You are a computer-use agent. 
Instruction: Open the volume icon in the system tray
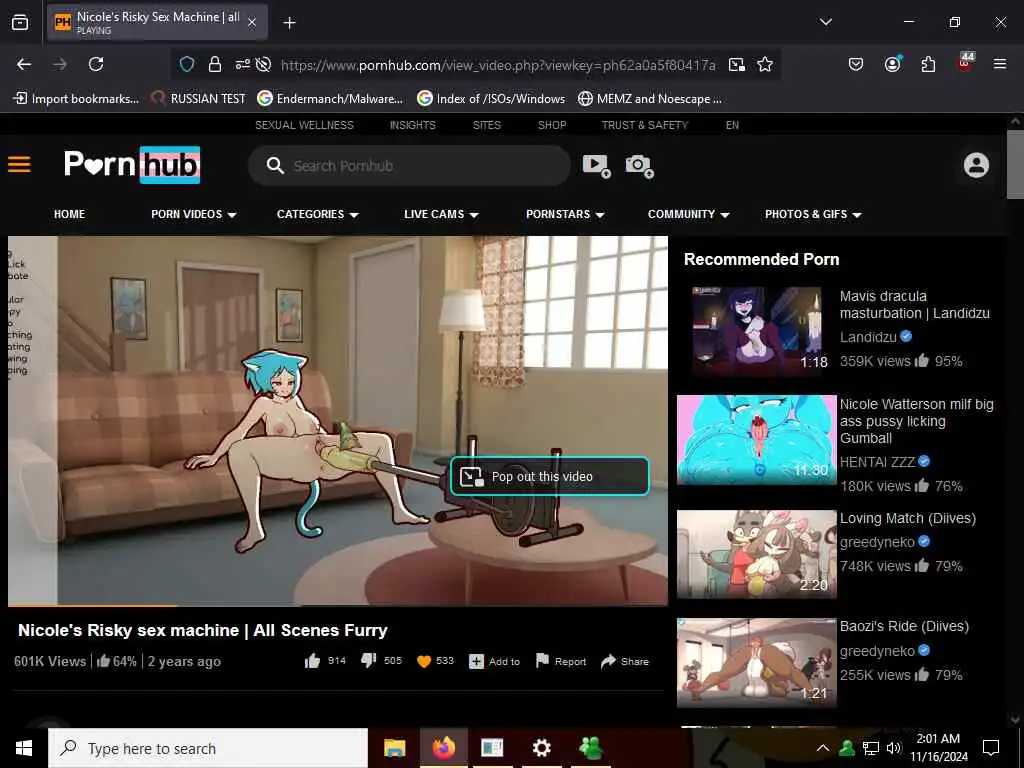[894, 748]
